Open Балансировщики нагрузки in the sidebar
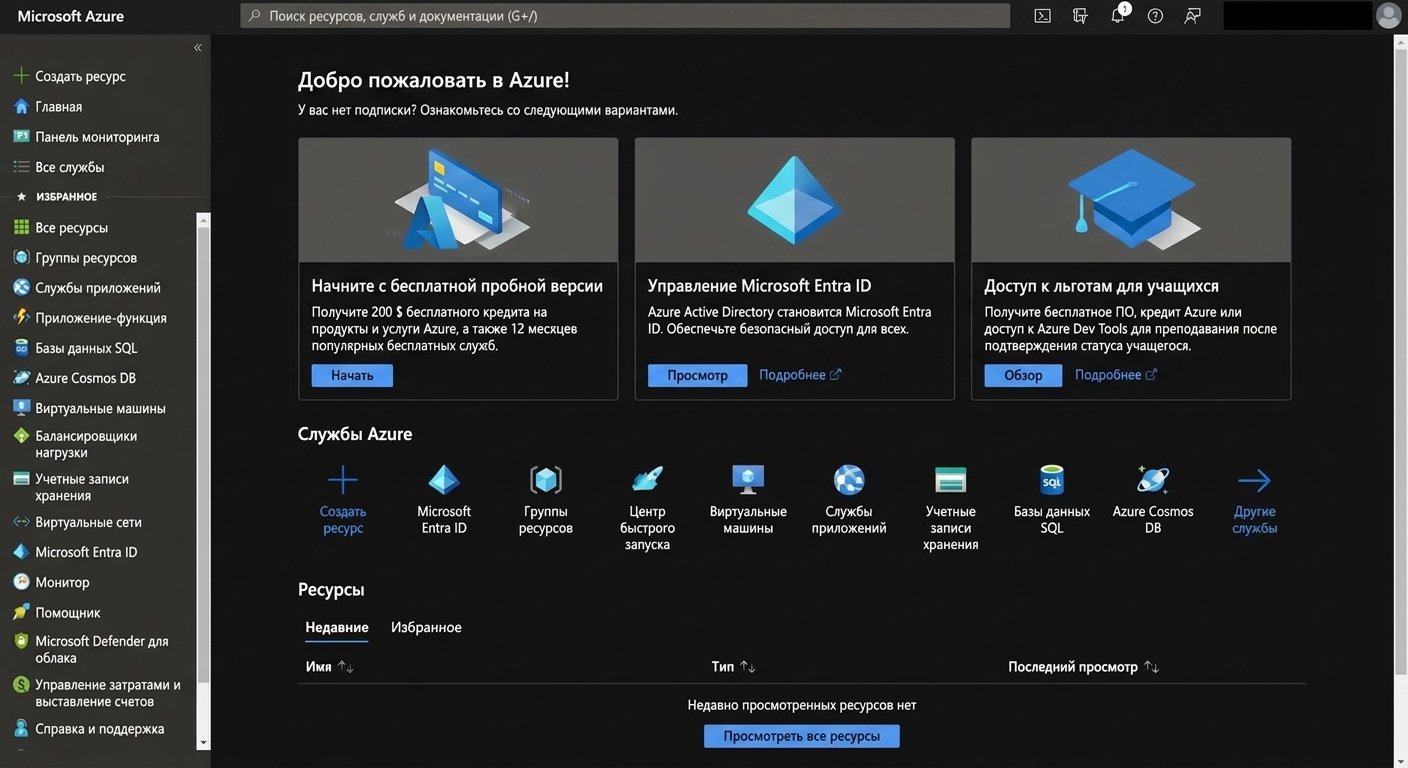1408x768 pixels. pyautogui.click(x=86, y=444)
